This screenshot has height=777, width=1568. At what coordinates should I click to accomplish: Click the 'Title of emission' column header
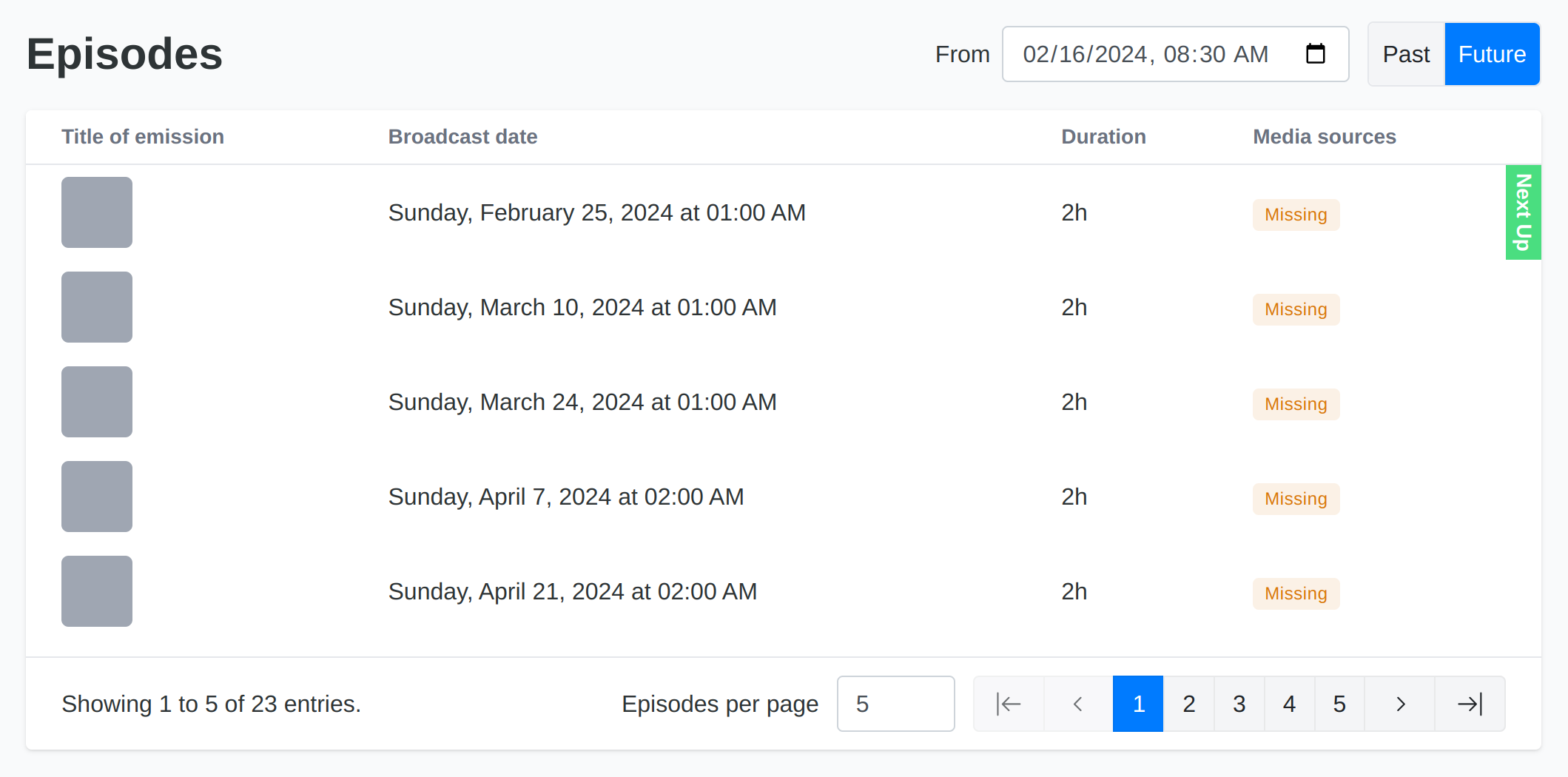tap(143, 137)
